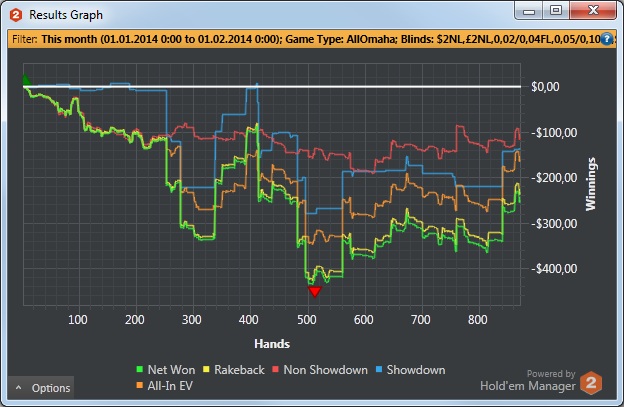Viewport: 625px width, 407px height.
Task: Click the Rakeback legend label
Action: point(239,370)
